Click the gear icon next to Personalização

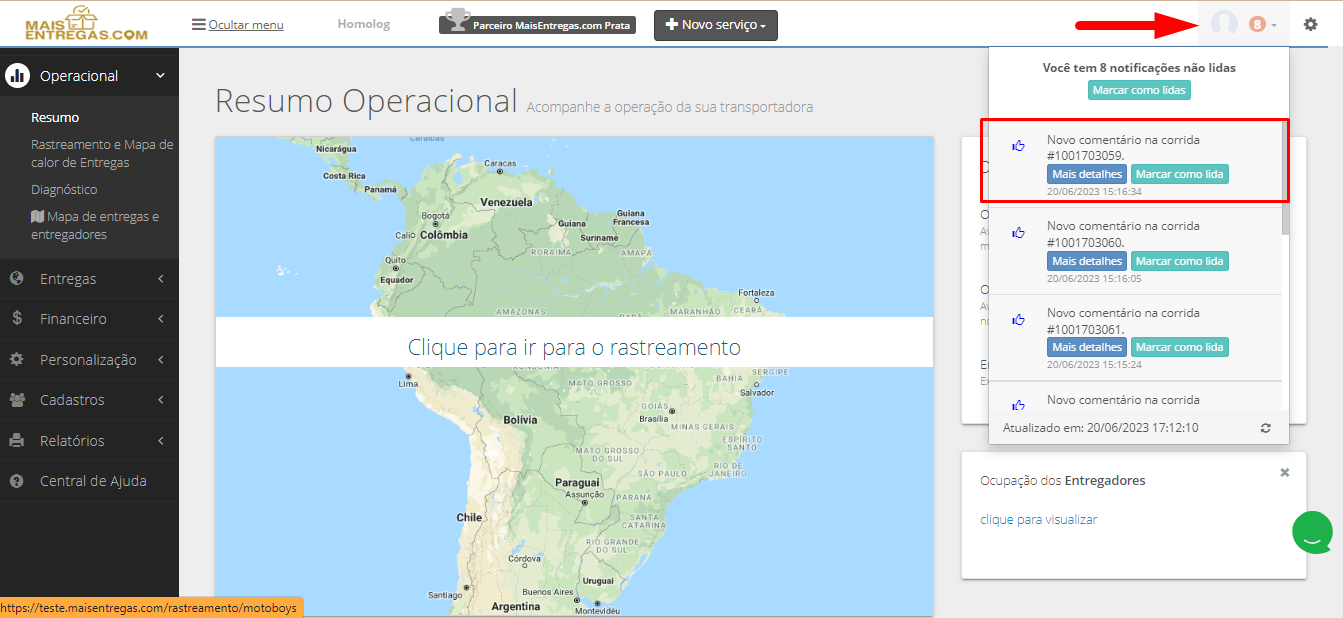coord(17,360)
